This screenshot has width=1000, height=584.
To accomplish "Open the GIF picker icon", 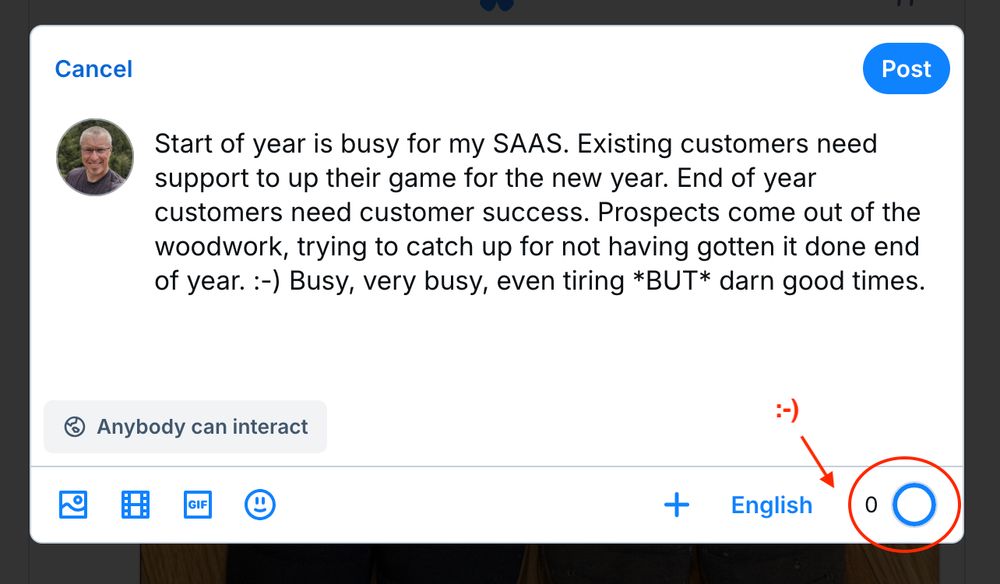I will (198, 505).
